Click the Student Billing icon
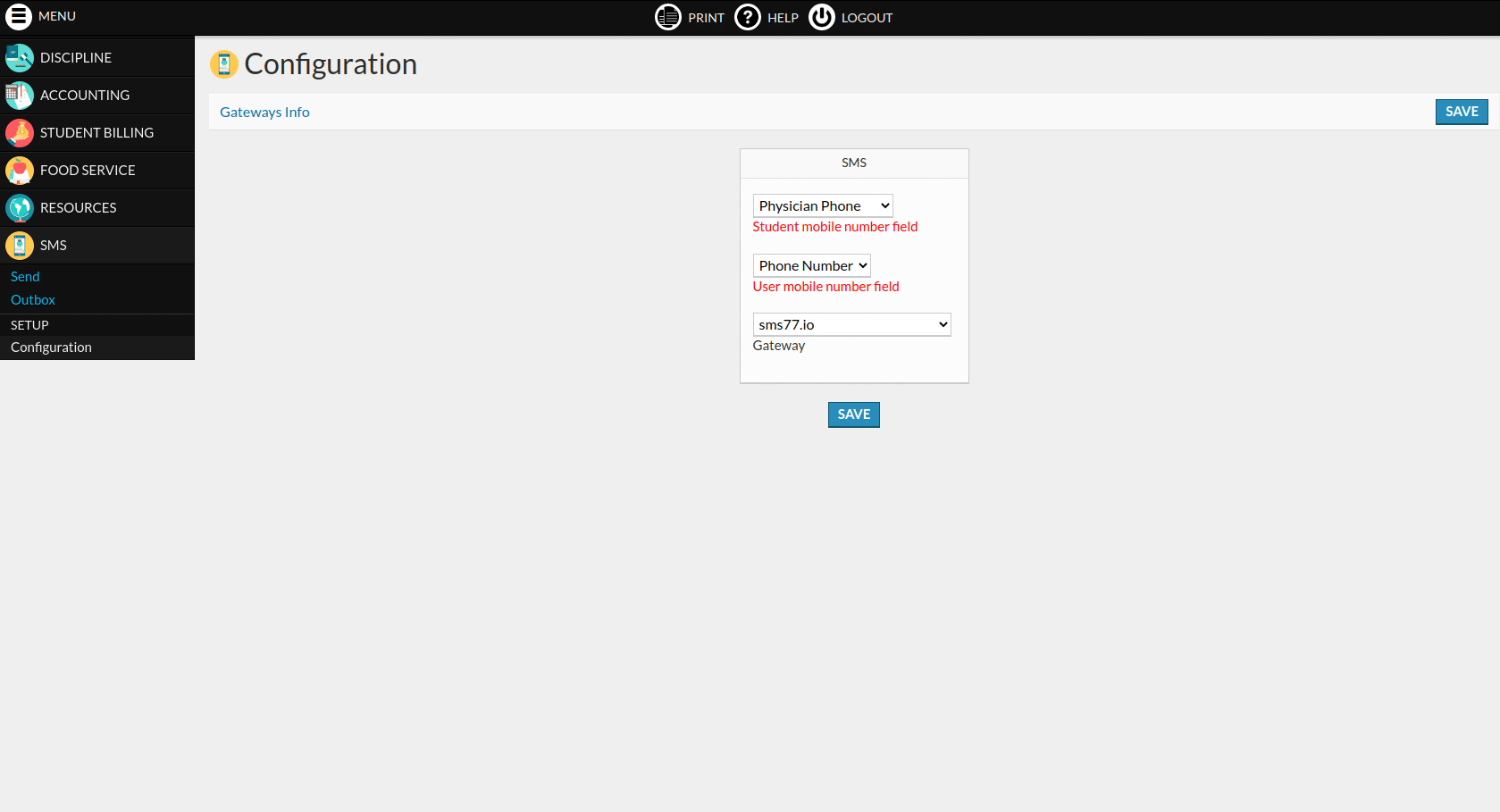 (x=20, y=133)
